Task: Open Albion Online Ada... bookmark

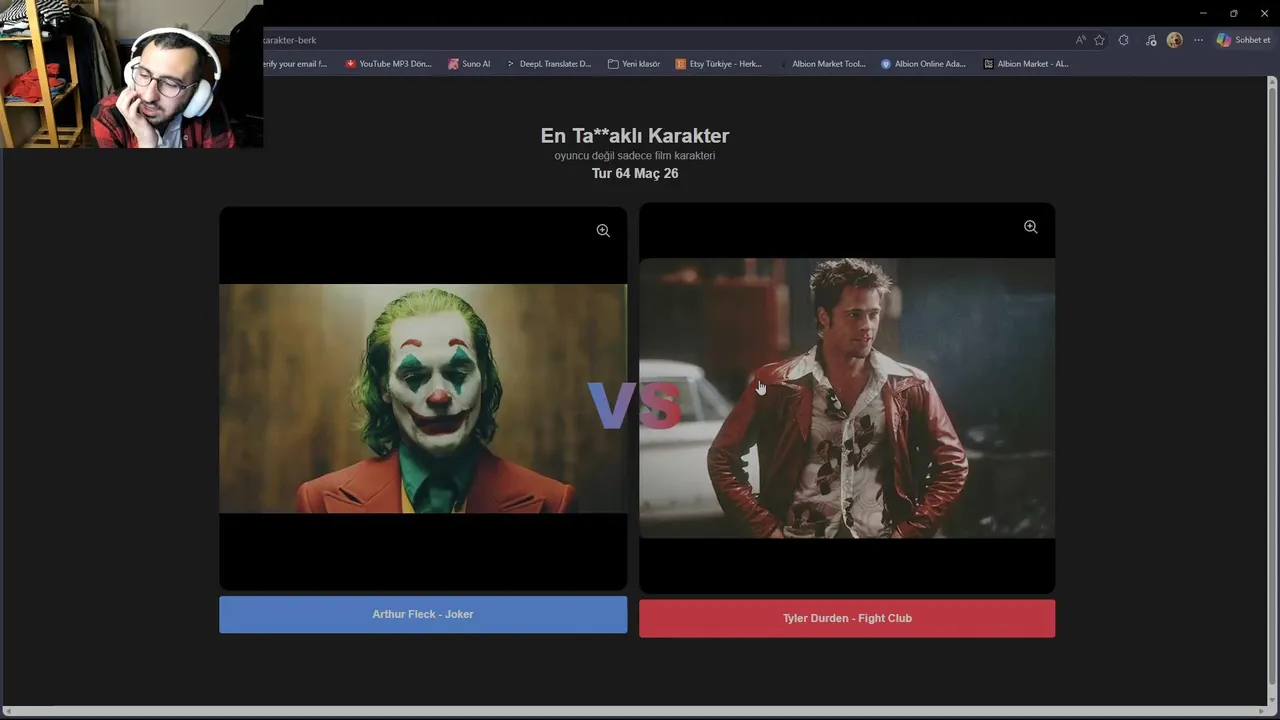Action: 923,64
